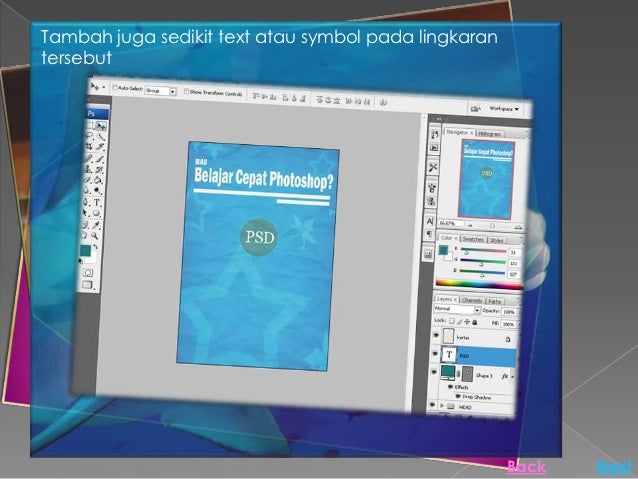Click foreground color swatch in toolbox

point(85,250)
